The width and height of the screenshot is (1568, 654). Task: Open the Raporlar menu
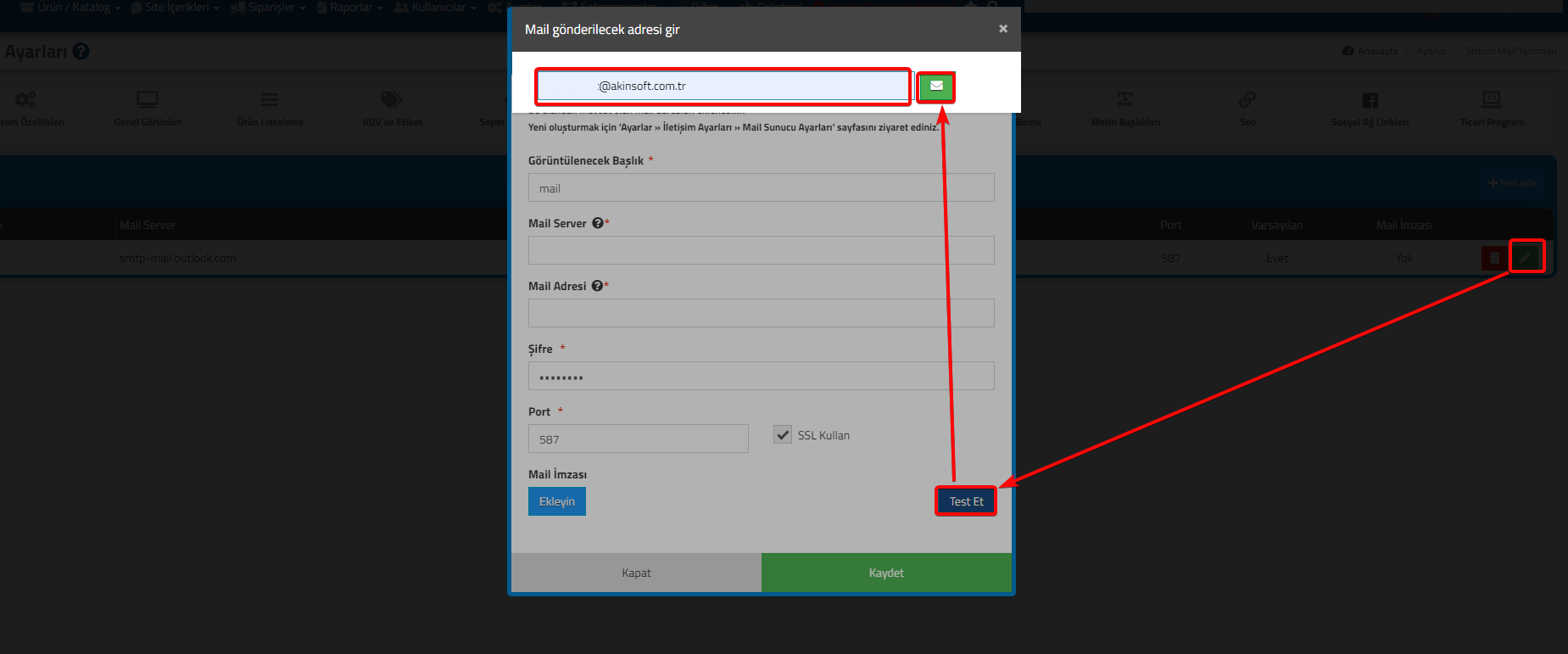point(350,8)
